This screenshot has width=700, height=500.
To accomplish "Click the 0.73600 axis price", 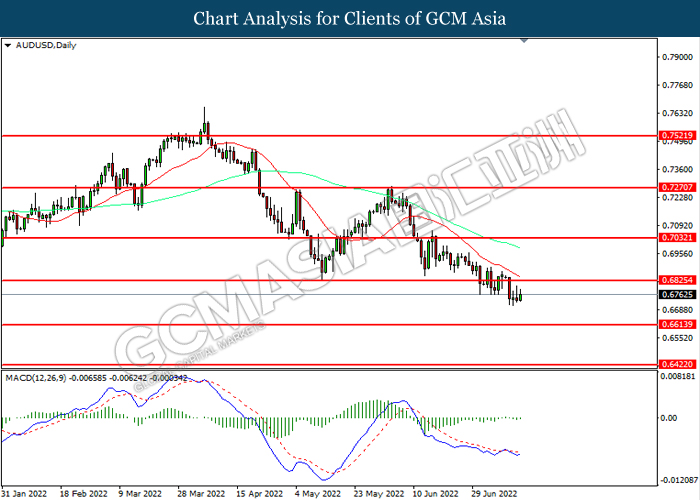I will coord(678,170).
